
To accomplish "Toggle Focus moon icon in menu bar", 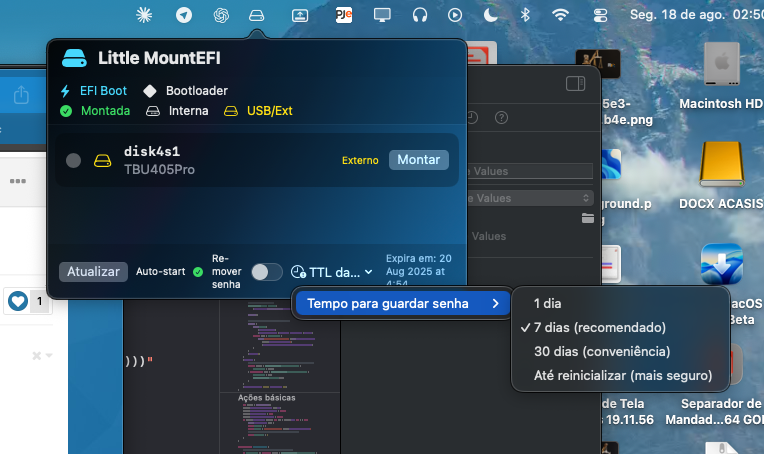I will coord(490,15).
